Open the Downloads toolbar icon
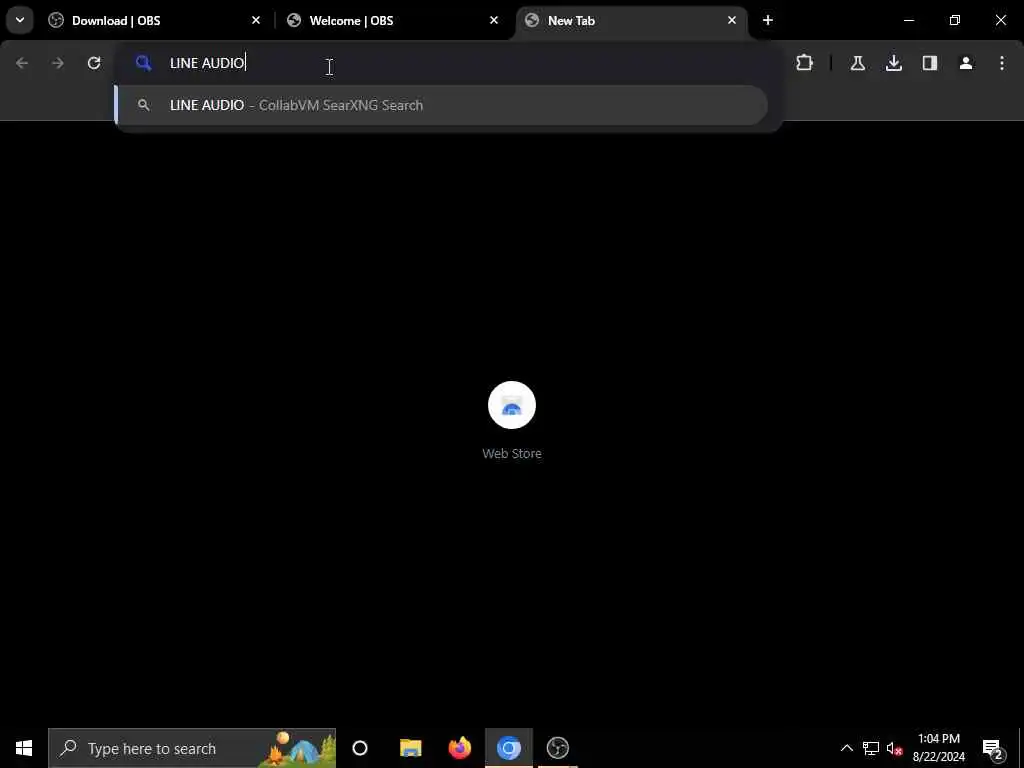The width and height of the screenshot is (1024, 768). pos(893,63)
